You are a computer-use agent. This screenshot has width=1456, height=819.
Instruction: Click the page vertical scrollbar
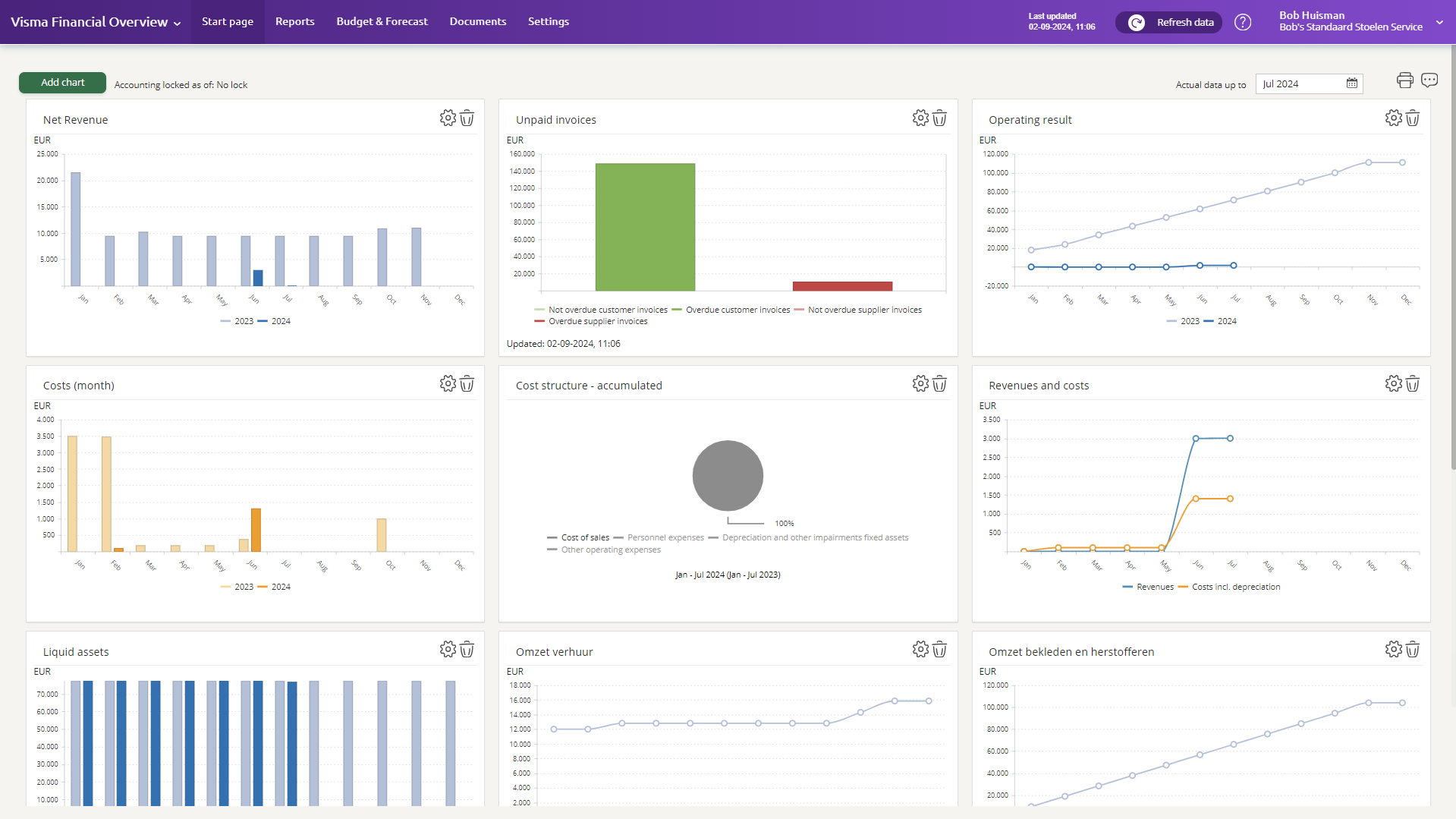coord(1453,258)
